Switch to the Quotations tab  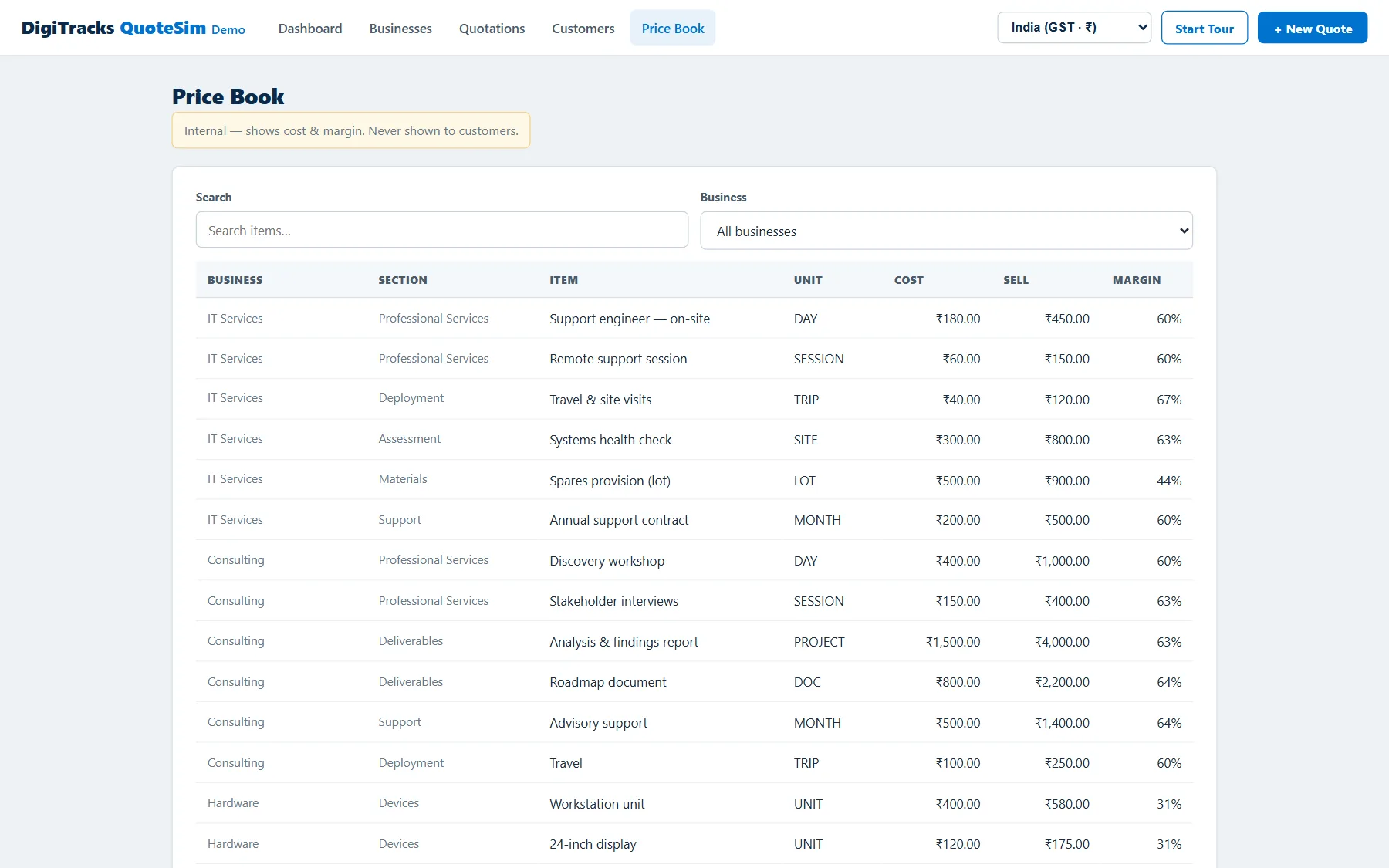[492, 29]
